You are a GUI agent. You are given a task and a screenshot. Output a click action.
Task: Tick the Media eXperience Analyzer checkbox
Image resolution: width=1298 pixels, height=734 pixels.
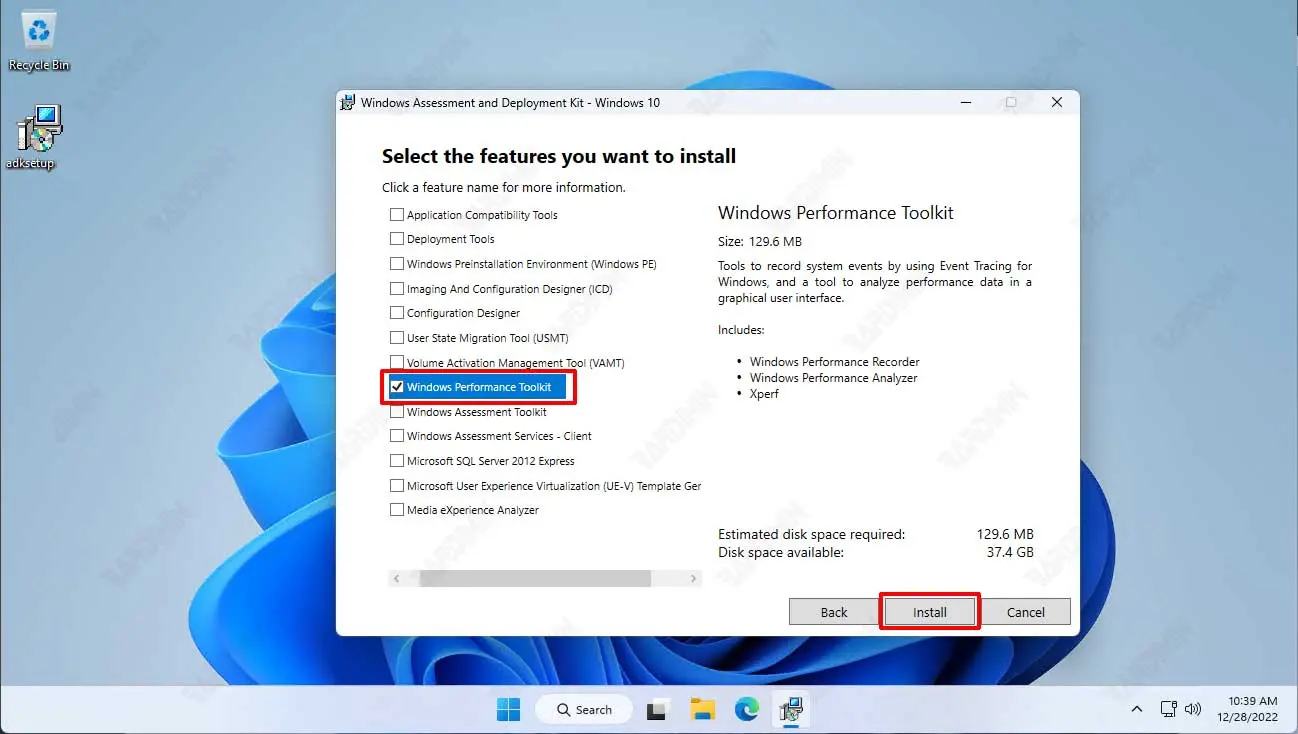(x=397, y=510)
